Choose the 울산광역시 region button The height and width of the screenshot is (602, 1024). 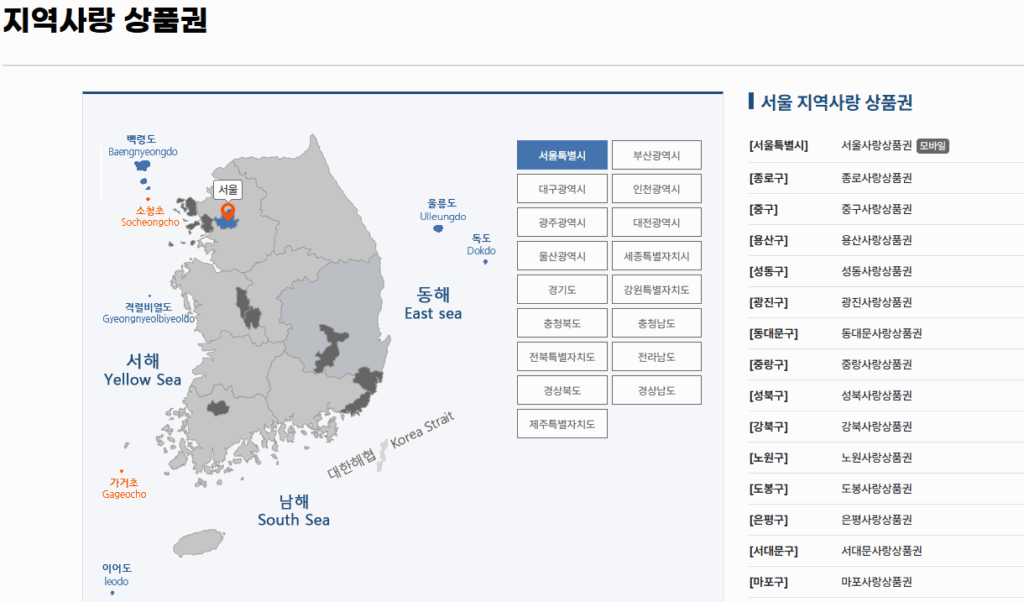562,256
